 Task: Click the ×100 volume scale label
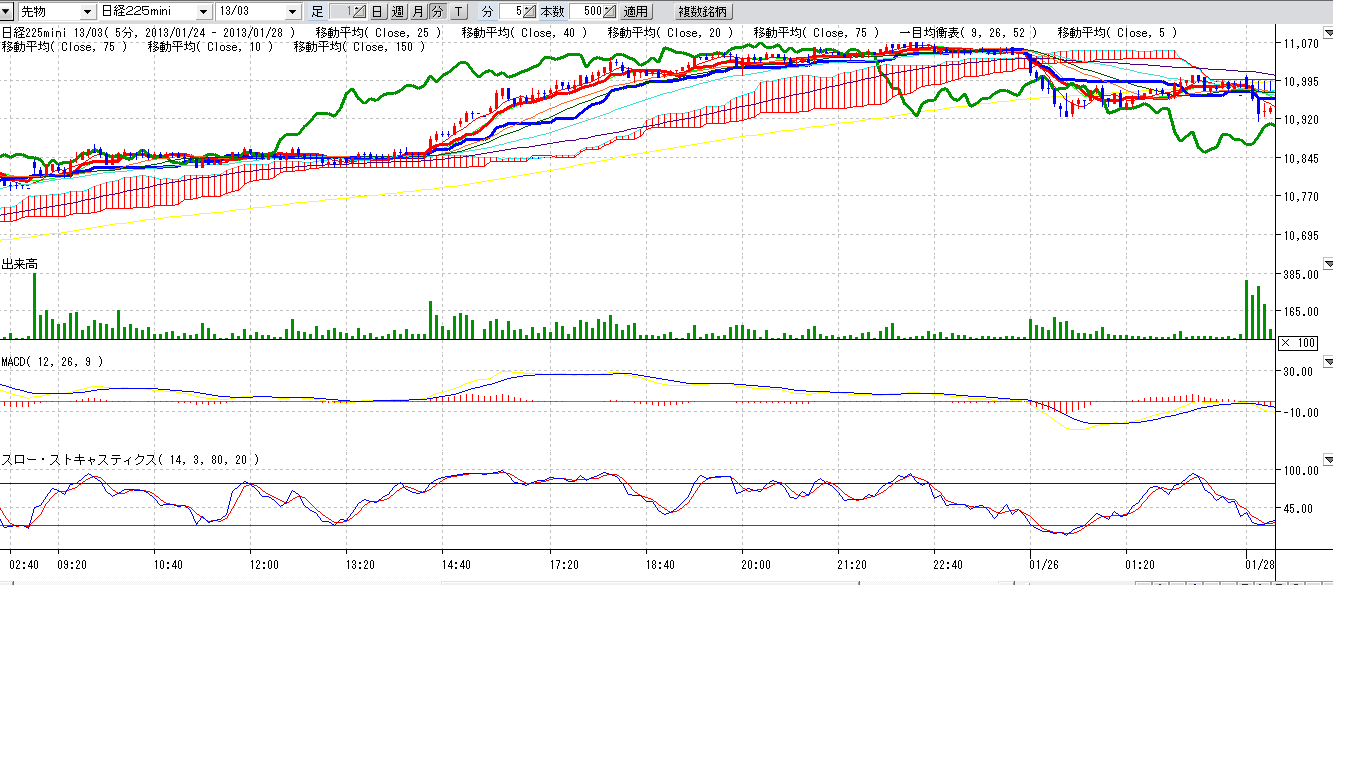pyautogui.click(x=1298, y=343)
